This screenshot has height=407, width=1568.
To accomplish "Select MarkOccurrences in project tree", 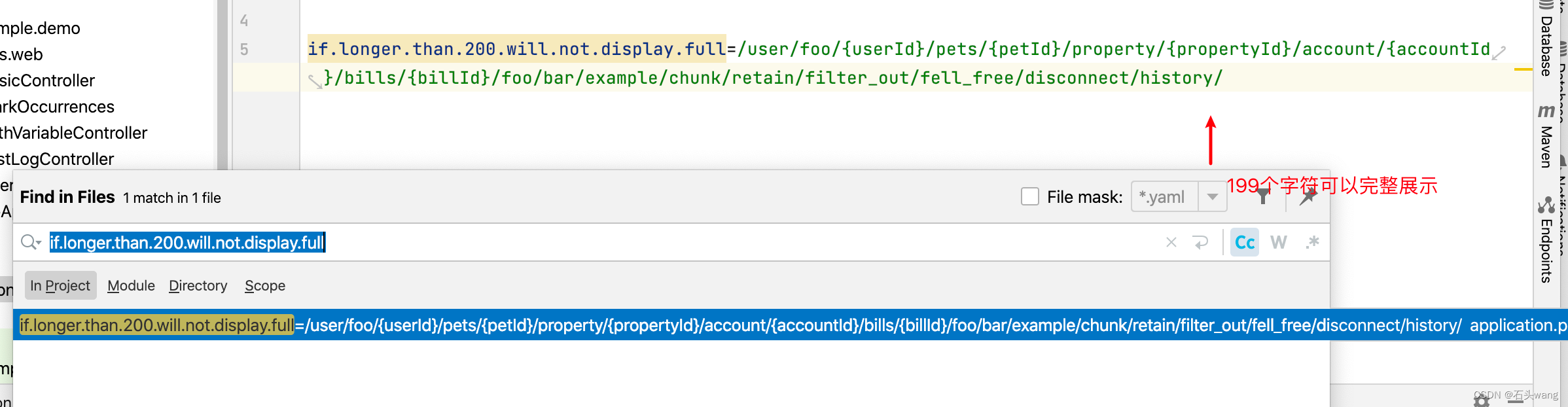I will coord(57,107).
